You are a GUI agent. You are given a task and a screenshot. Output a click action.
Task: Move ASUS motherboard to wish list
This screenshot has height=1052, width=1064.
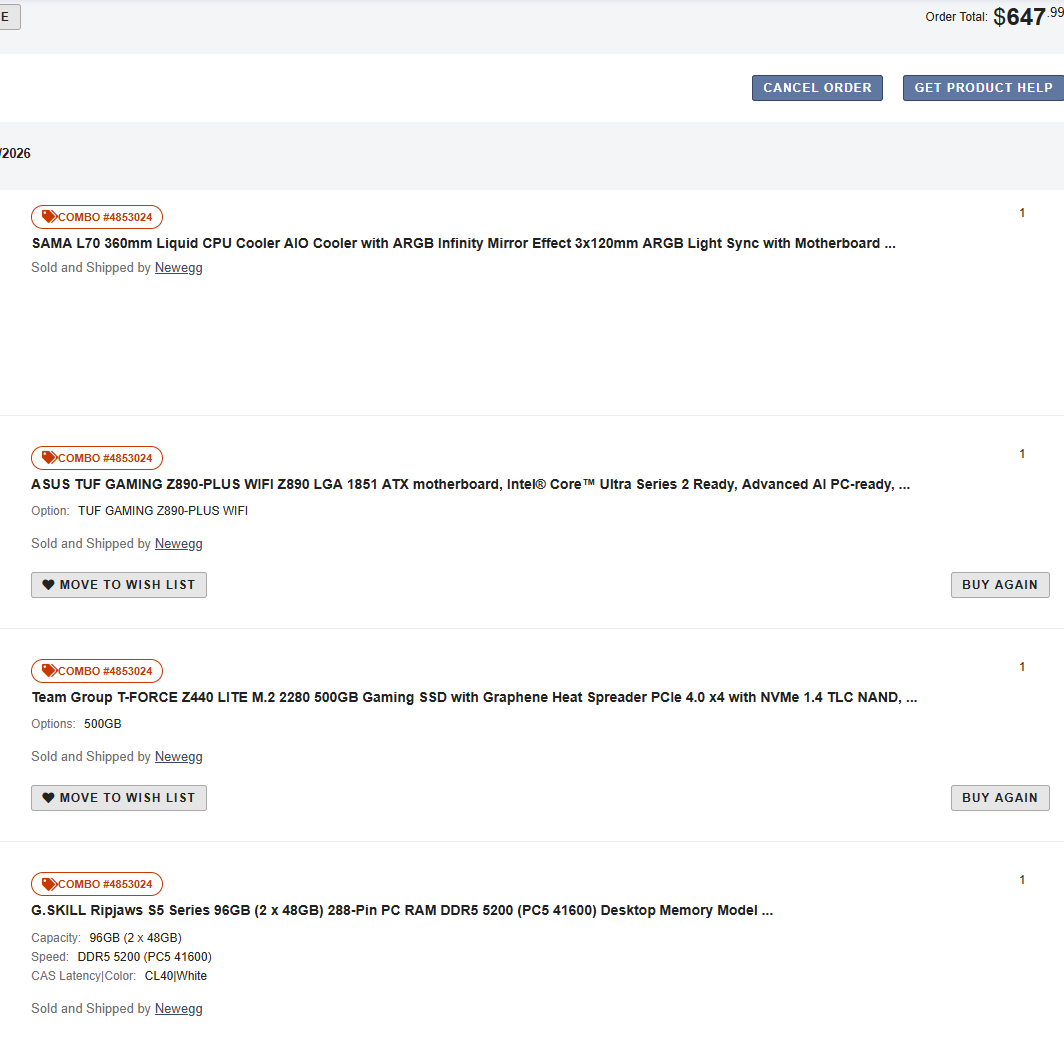click(x=119, y=585)
